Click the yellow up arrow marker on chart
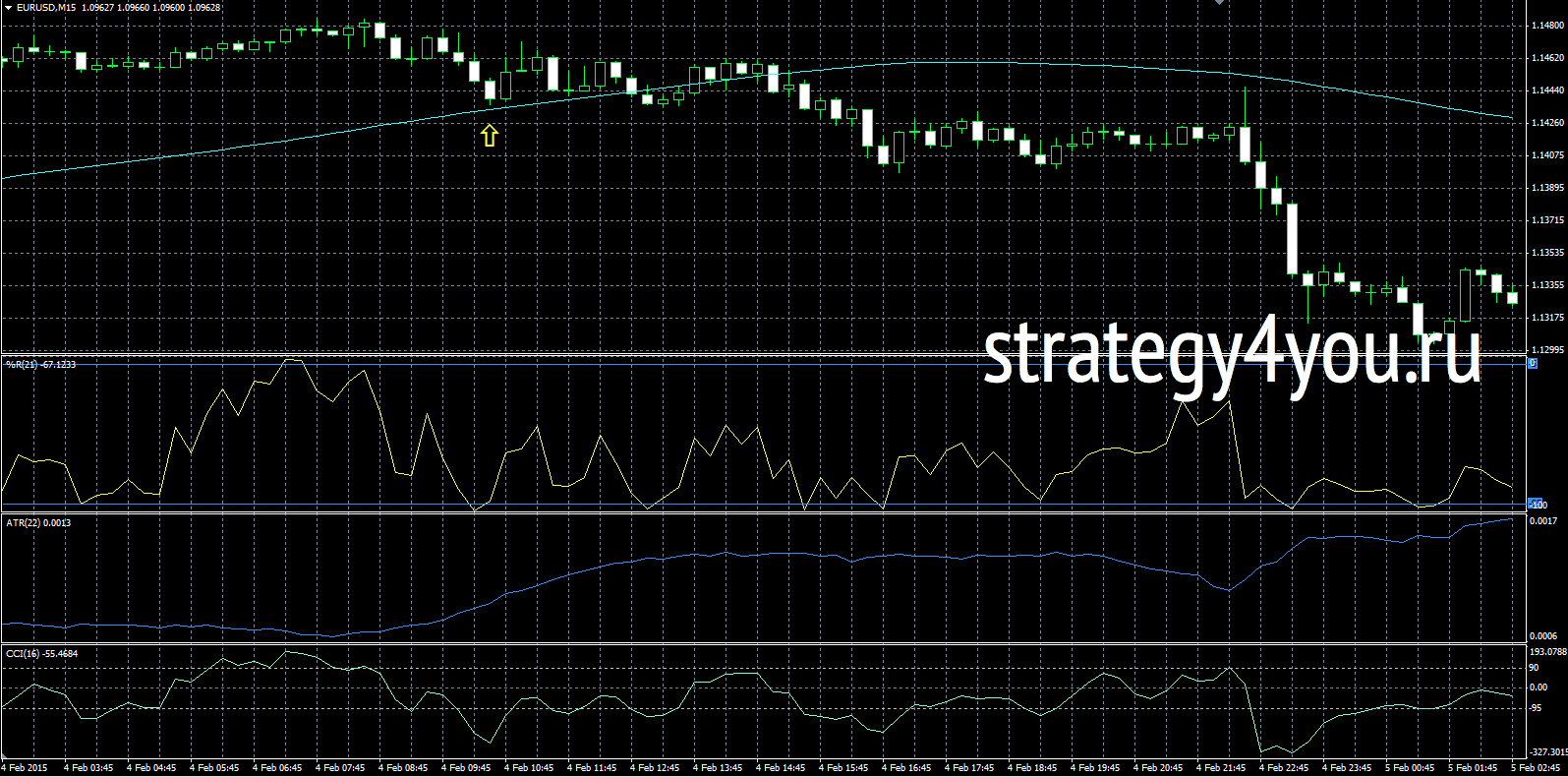Viewport: 1568px width, 777px height. (x=490, y=136)
